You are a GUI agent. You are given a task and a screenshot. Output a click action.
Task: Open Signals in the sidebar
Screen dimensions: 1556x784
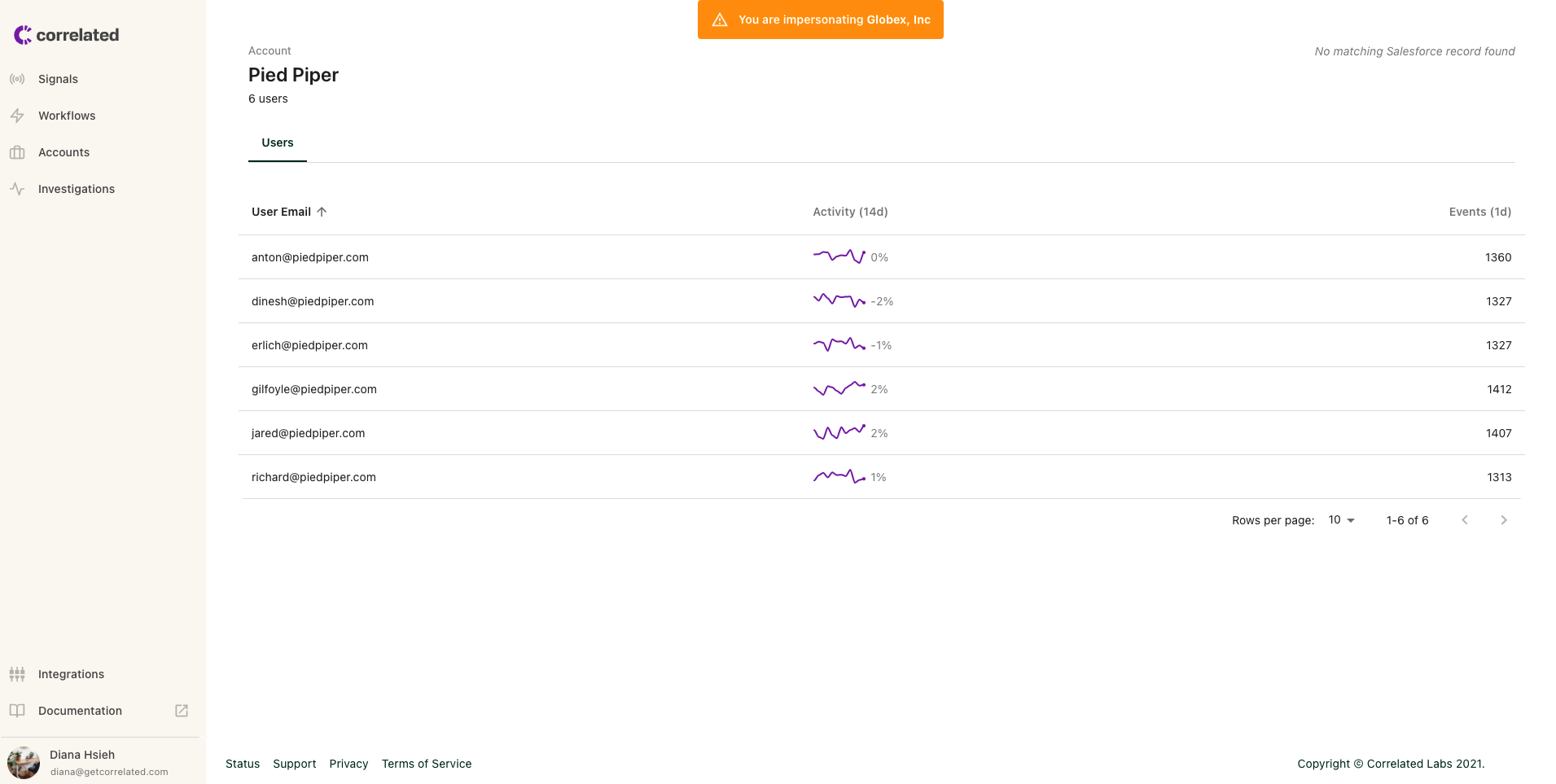(58, 79)
